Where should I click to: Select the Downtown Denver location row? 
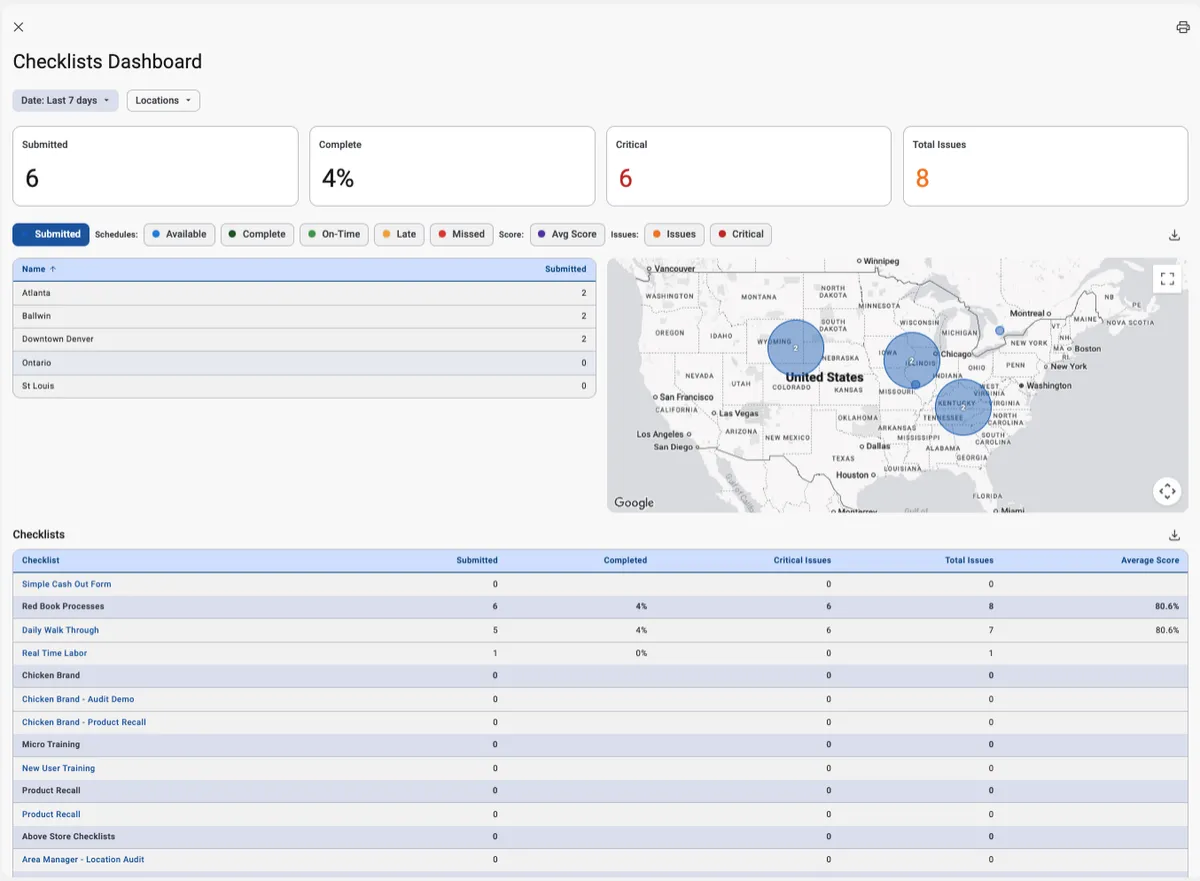pos(304,339)
